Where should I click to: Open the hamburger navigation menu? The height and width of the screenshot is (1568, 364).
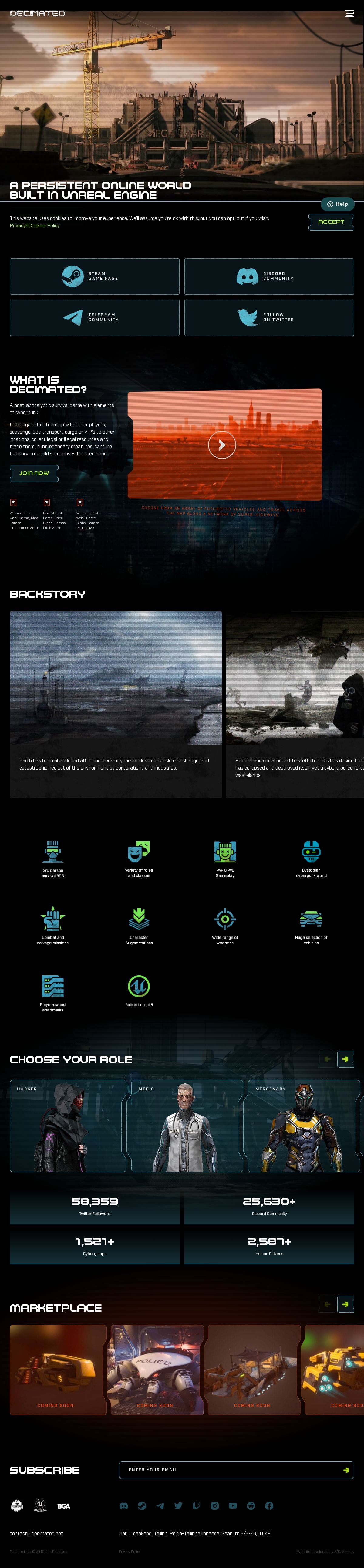point(349,13)
